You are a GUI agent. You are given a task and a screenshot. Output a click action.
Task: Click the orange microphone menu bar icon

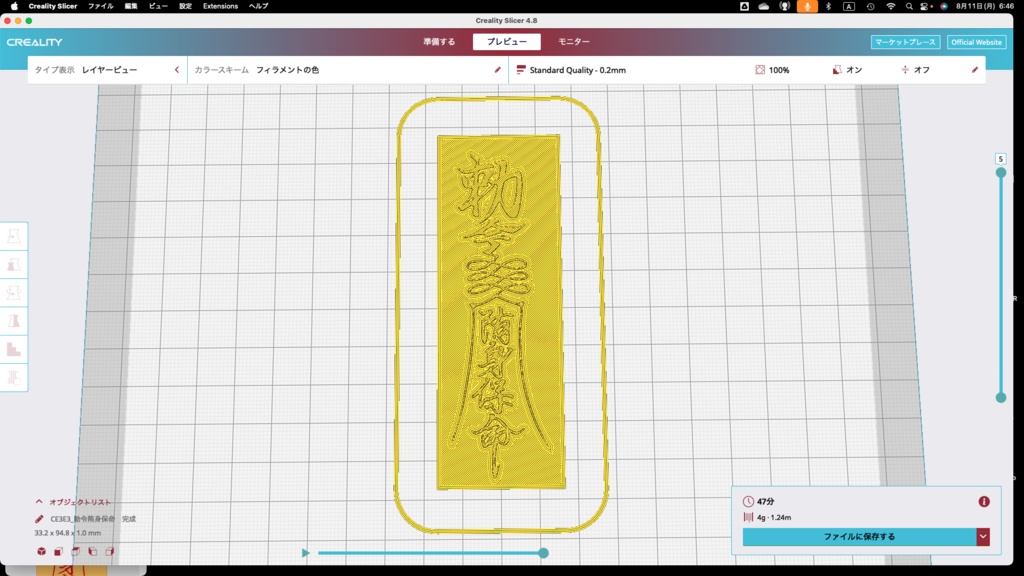point(807,6)
